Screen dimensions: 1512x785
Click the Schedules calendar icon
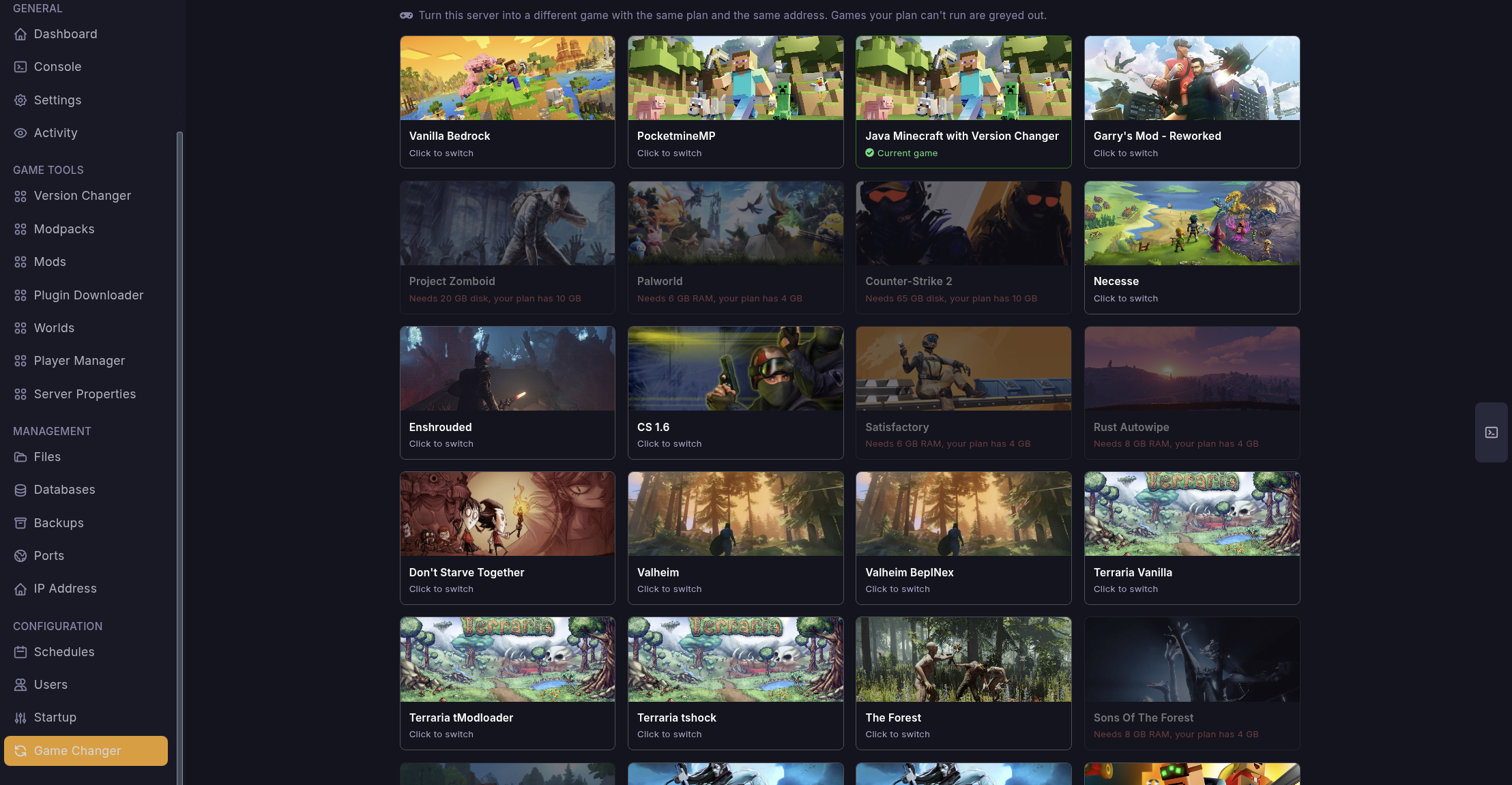click(20, 652)
